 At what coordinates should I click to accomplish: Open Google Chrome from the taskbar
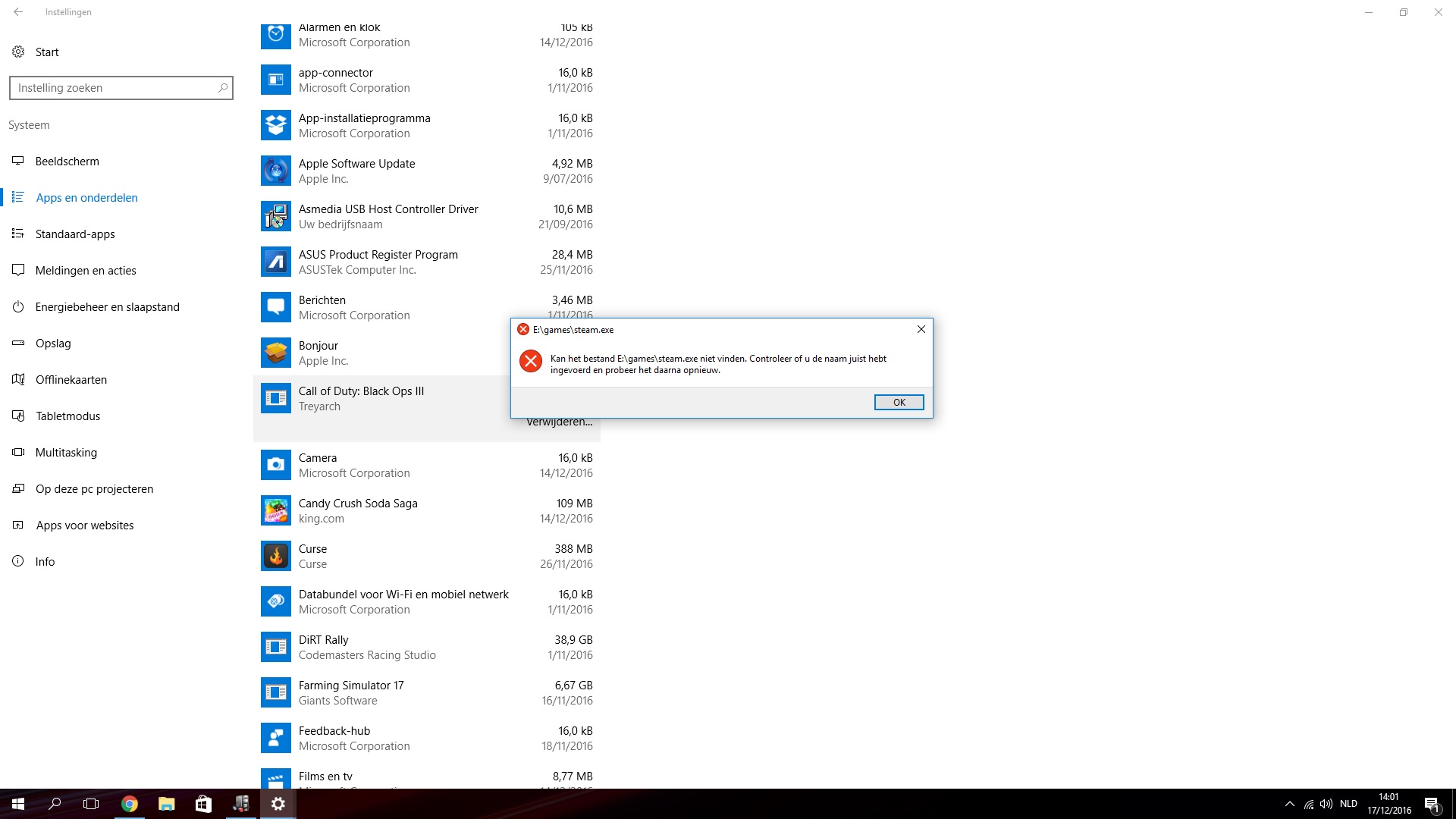130,804
